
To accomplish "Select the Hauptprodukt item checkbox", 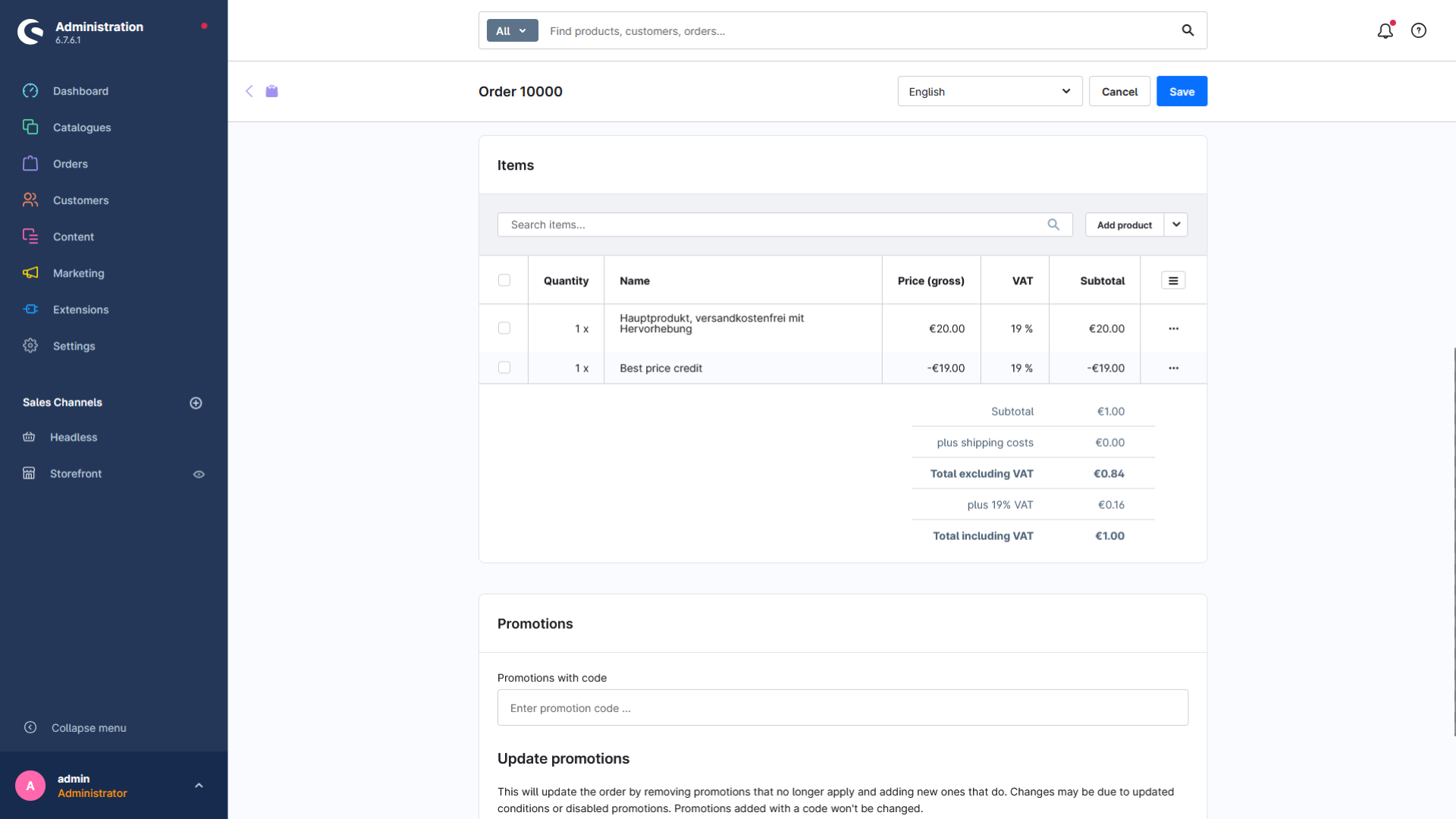I will tap(504, 328).
